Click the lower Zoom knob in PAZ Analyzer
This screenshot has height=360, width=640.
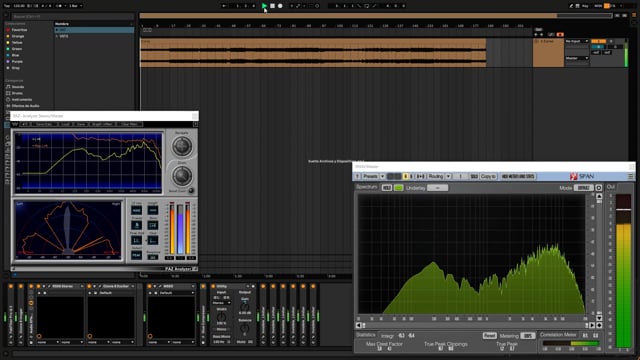pyautogui.click(x=182, y=176)
